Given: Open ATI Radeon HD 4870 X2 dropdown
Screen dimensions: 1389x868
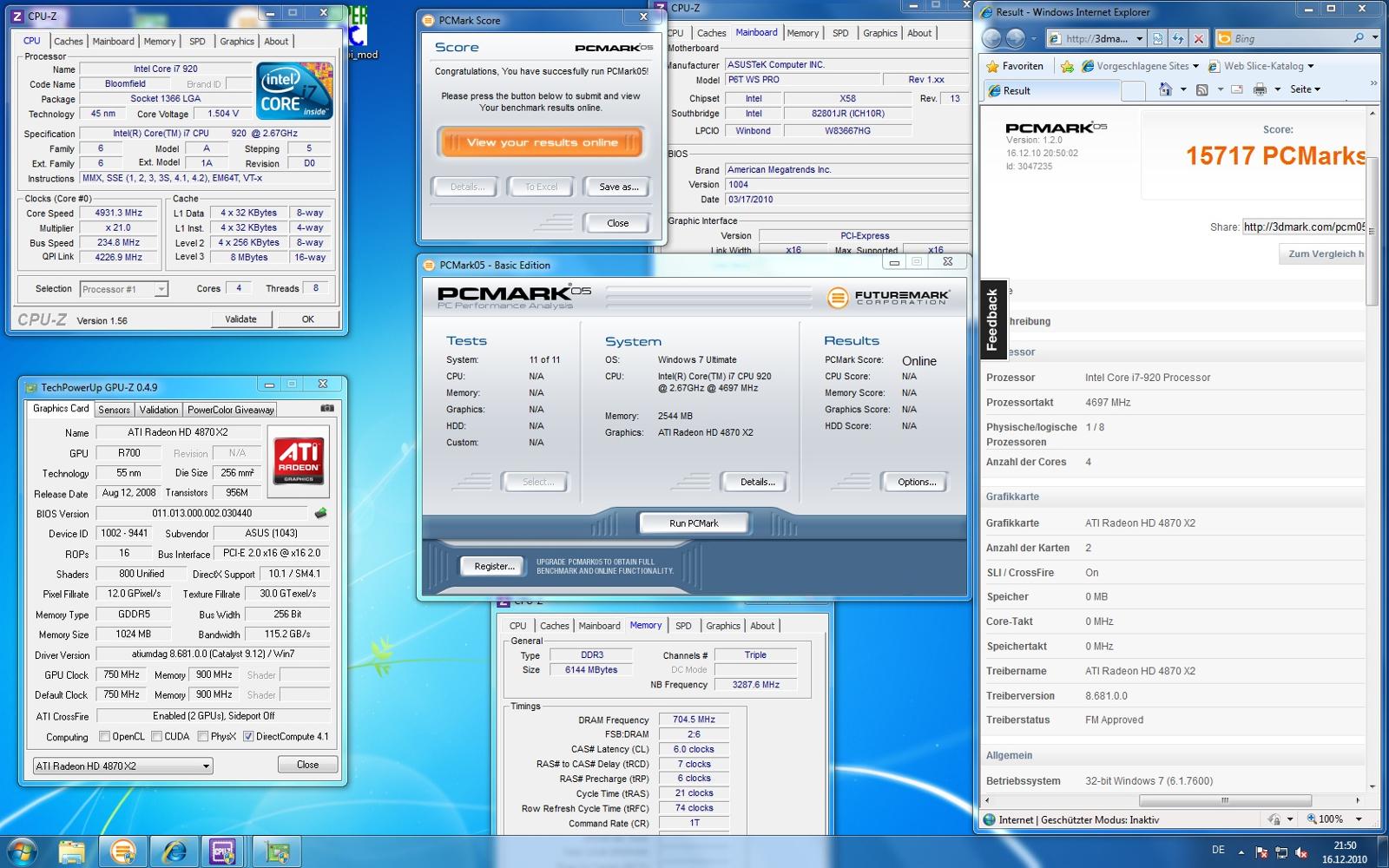Looking at the screenshot, I should pyautogui.click(x=123, y=766).
